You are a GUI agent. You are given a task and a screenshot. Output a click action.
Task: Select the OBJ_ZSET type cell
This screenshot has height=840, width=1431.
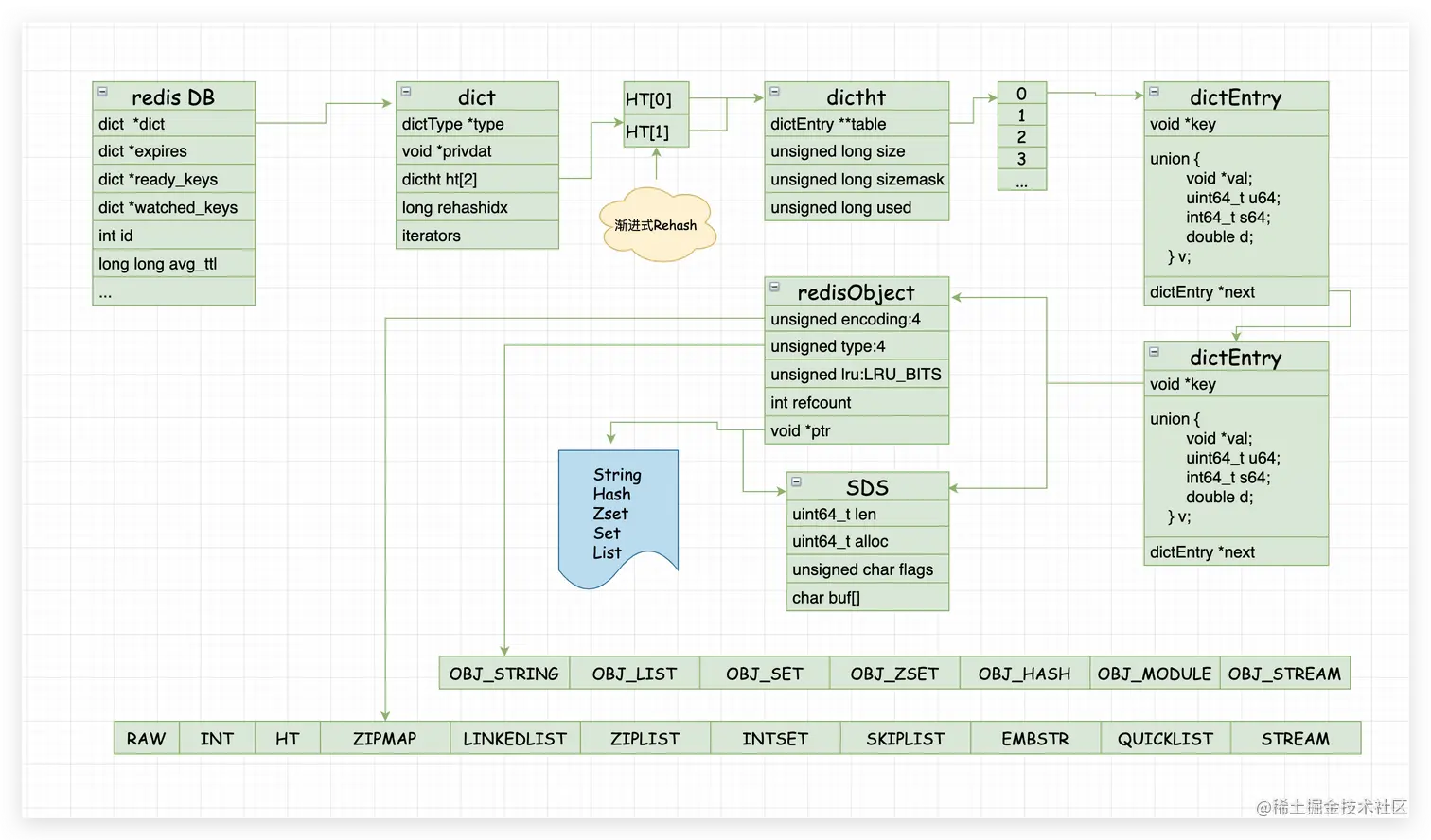(x=895, y=674)
